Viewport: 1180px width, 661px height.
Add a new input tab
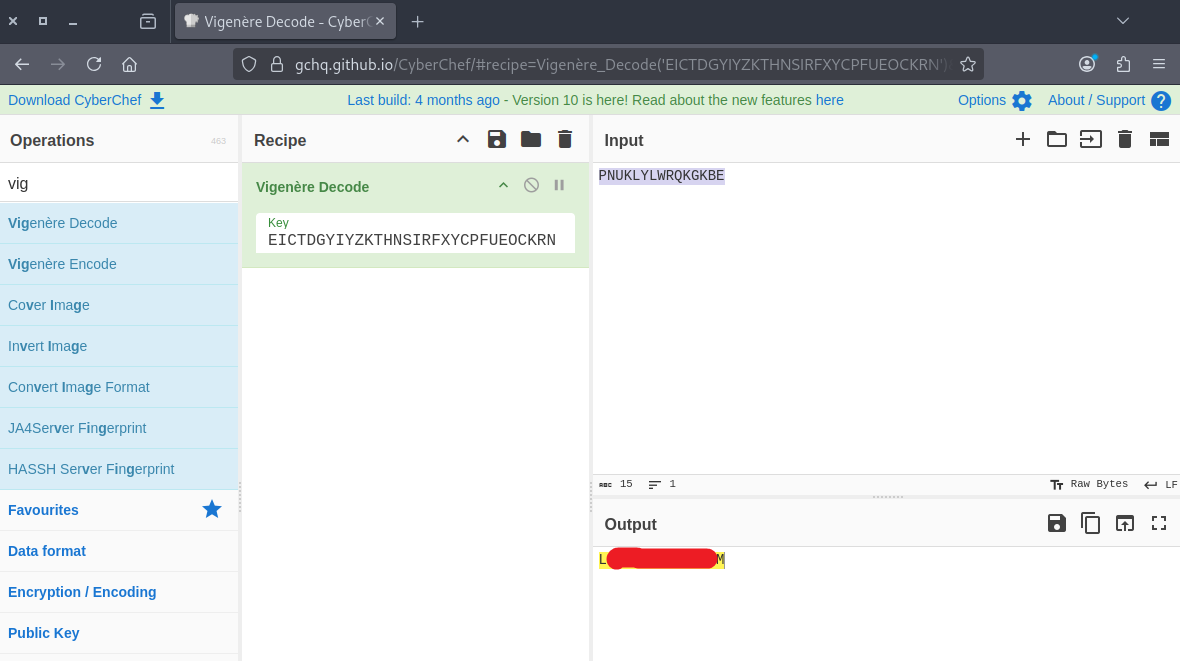click(x=1022, y=140)
